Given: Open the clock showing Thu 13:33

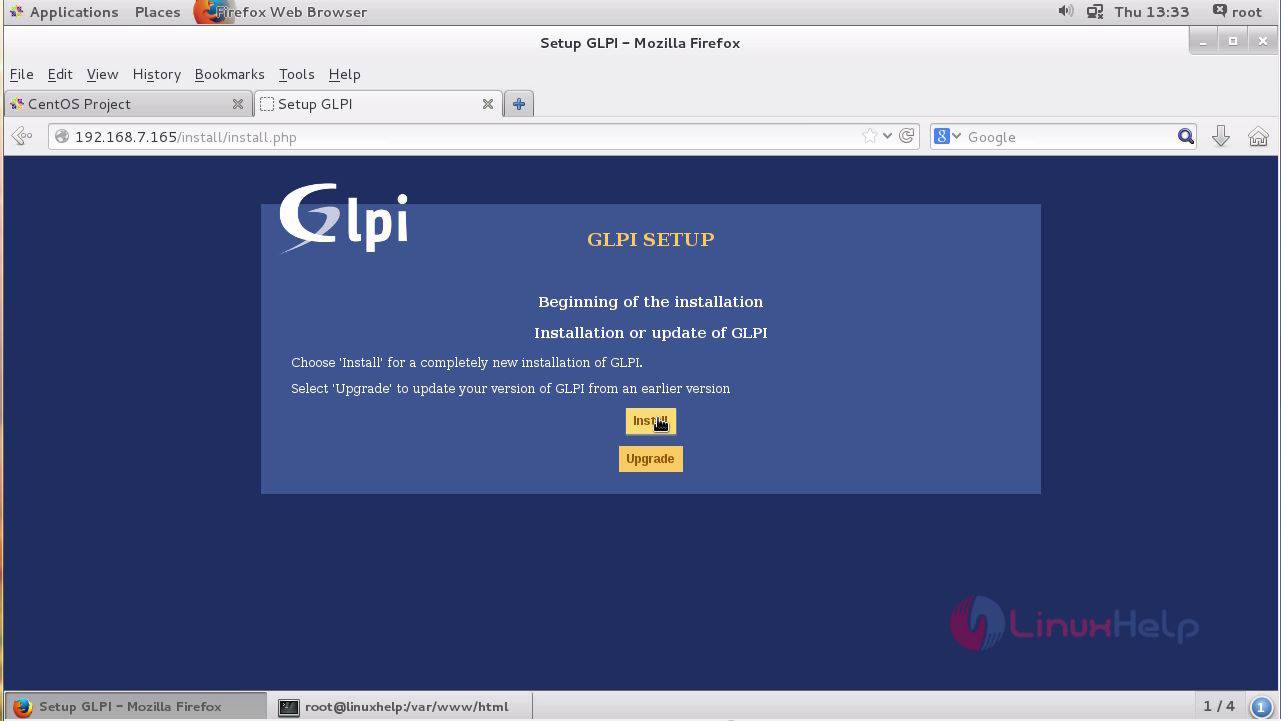Looking at the screenshot, I should (1152, 12).
